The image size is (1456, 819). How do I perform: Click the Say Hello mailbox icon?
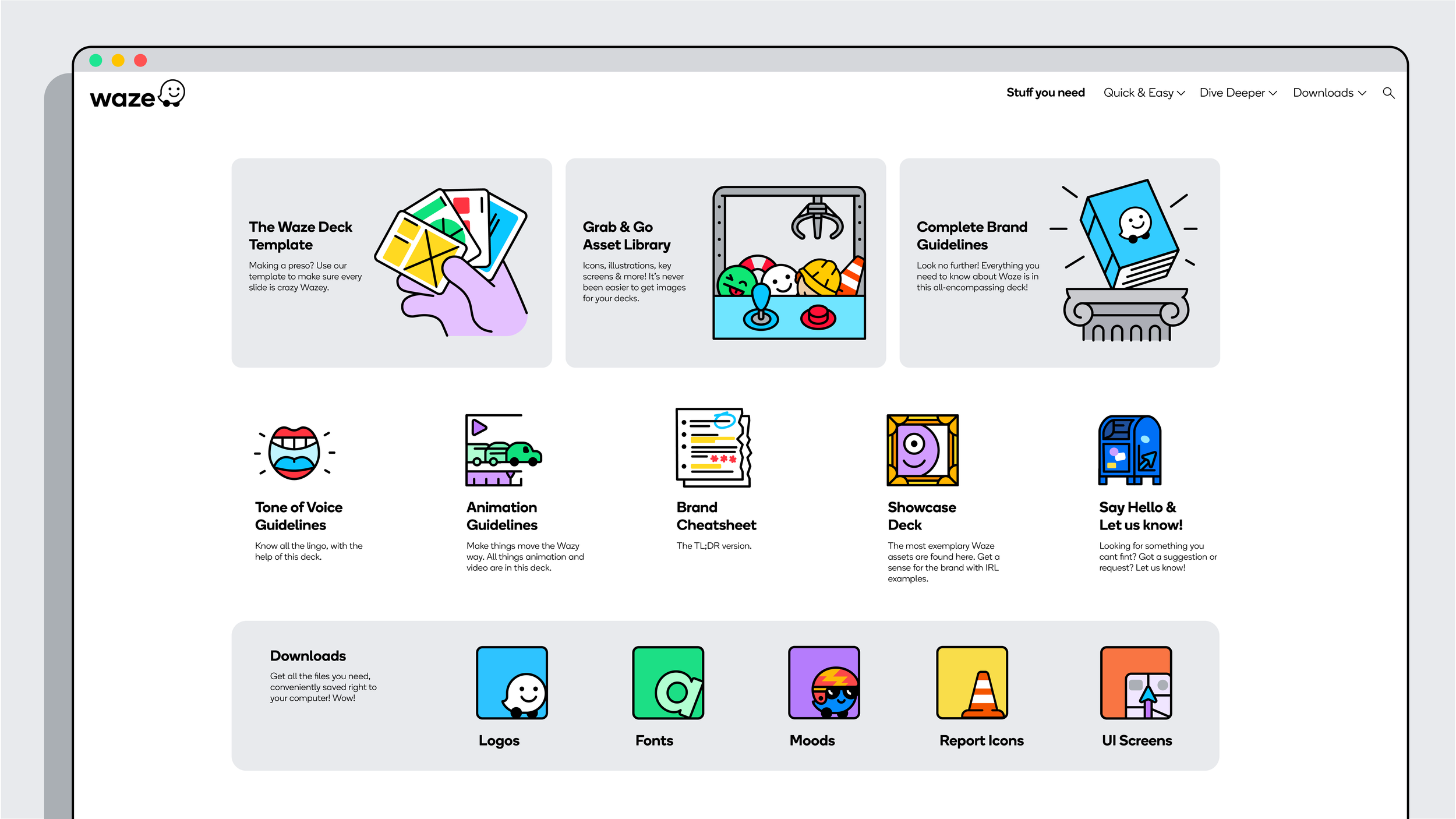click(1129, 450)
